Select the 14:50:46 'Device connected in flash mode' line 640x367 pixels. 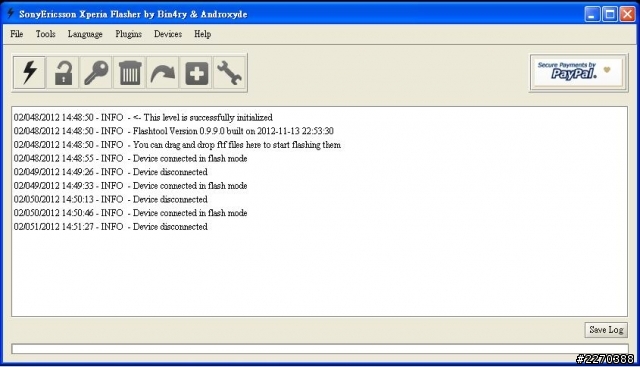click(131, 213)
